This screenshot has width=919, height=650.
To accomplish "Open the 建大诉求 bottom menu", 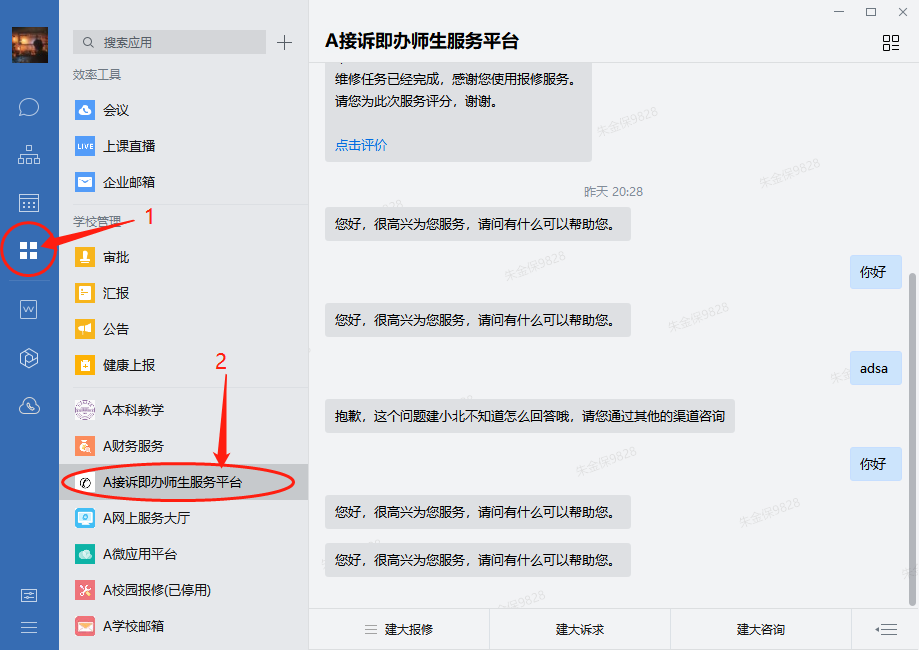I will click(580, 629).
